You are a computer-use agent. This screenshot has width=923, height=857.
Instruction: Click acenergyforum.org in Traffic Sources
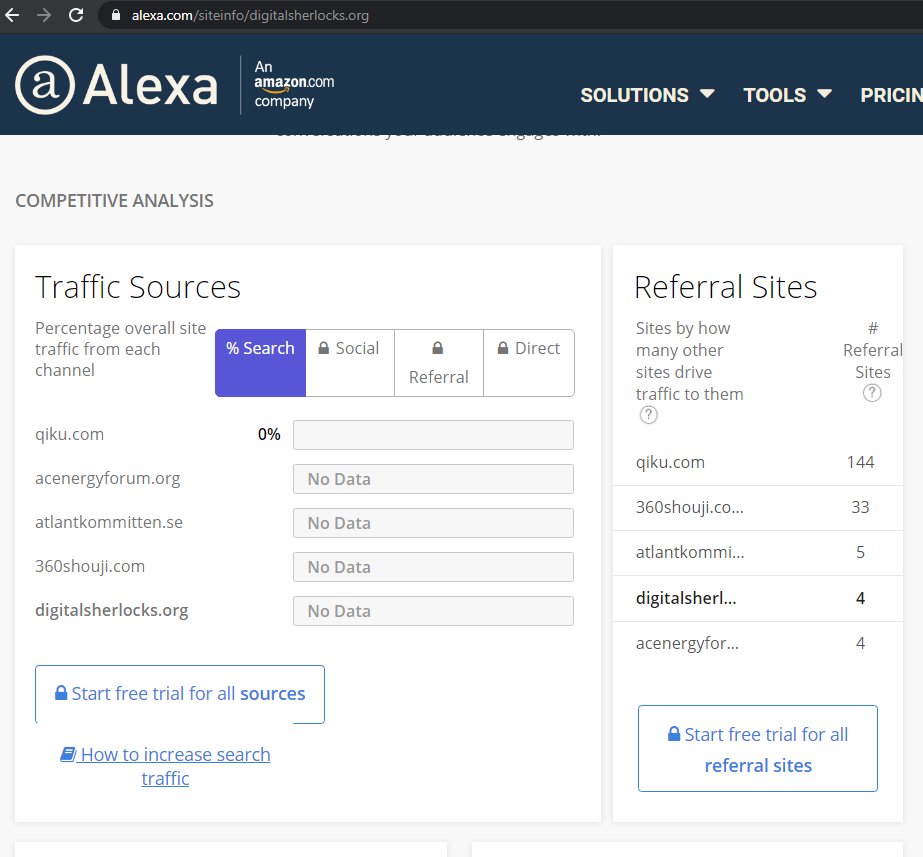[108, 479]
